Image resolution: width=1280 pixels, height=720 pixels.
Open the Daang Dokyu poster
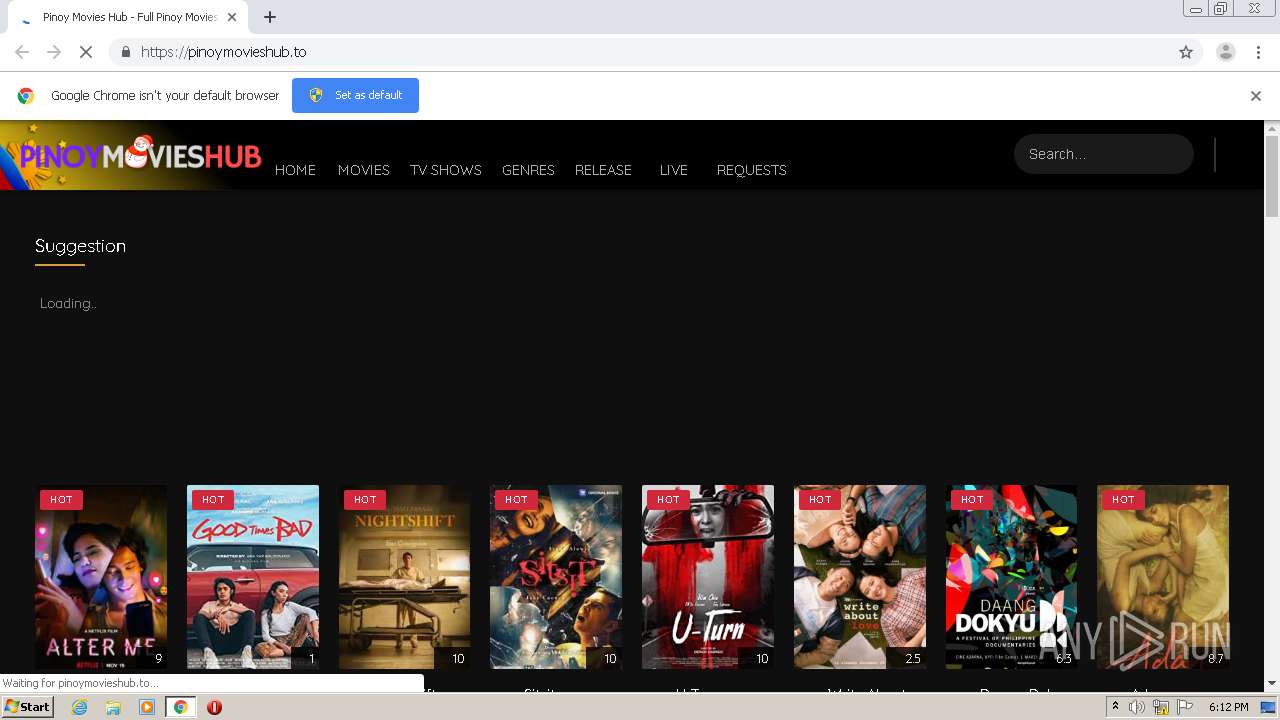point(1011,577)
